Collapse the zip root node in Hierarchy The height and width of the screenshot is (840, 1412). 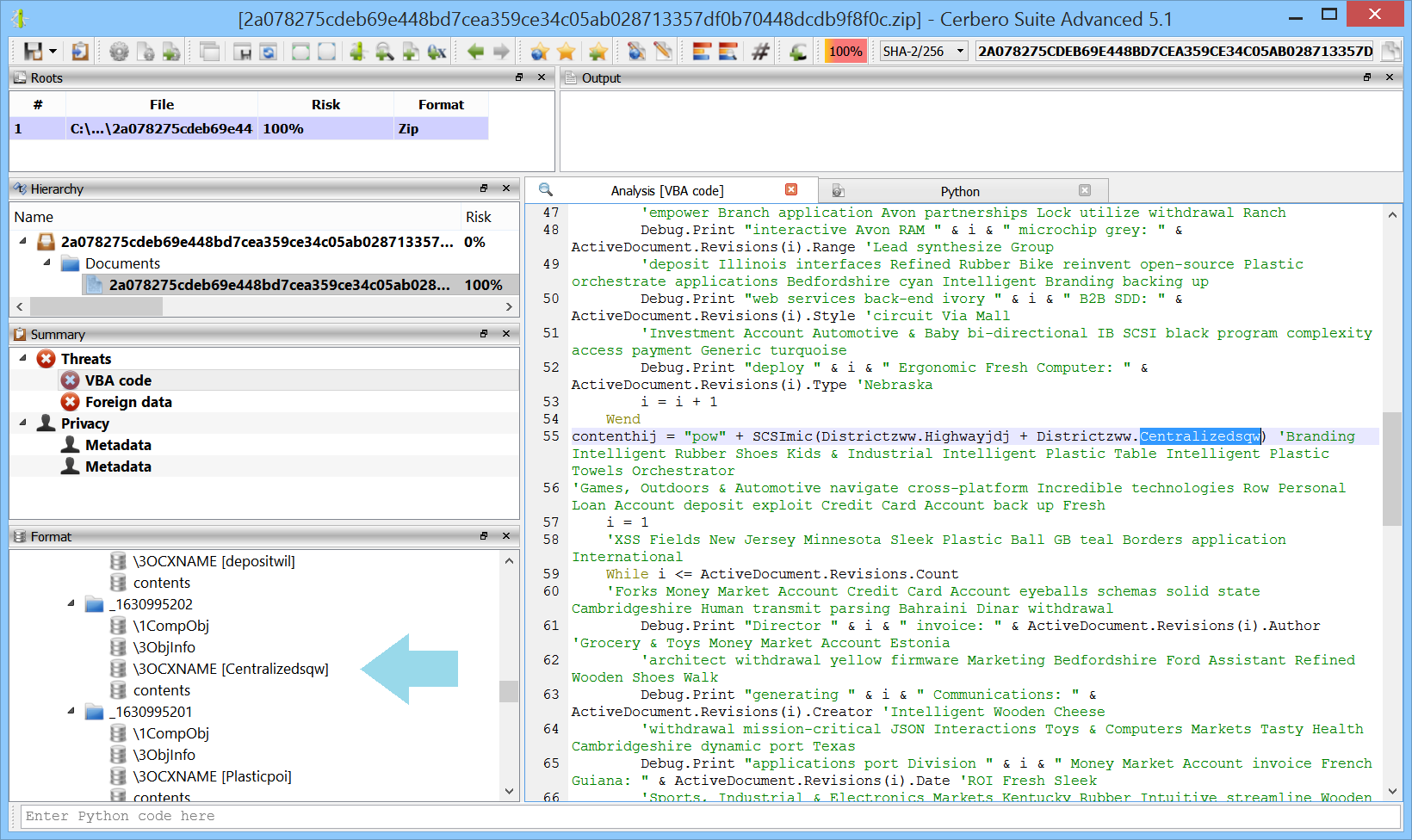click(23, 242)
